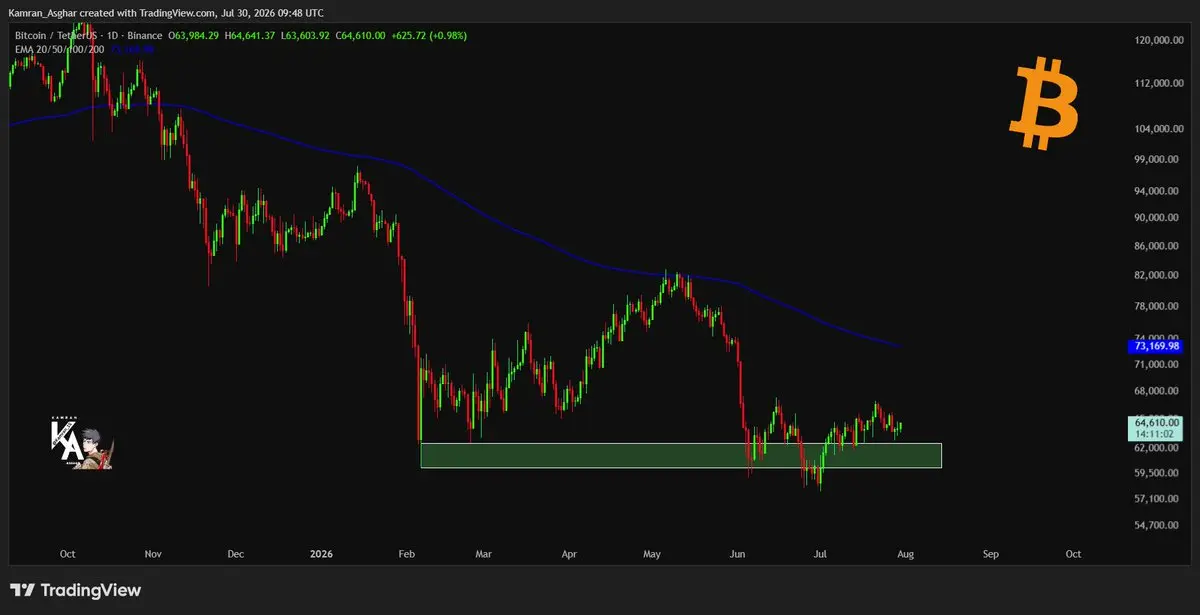Click the 'Apr' time axis label

point(569,553)
